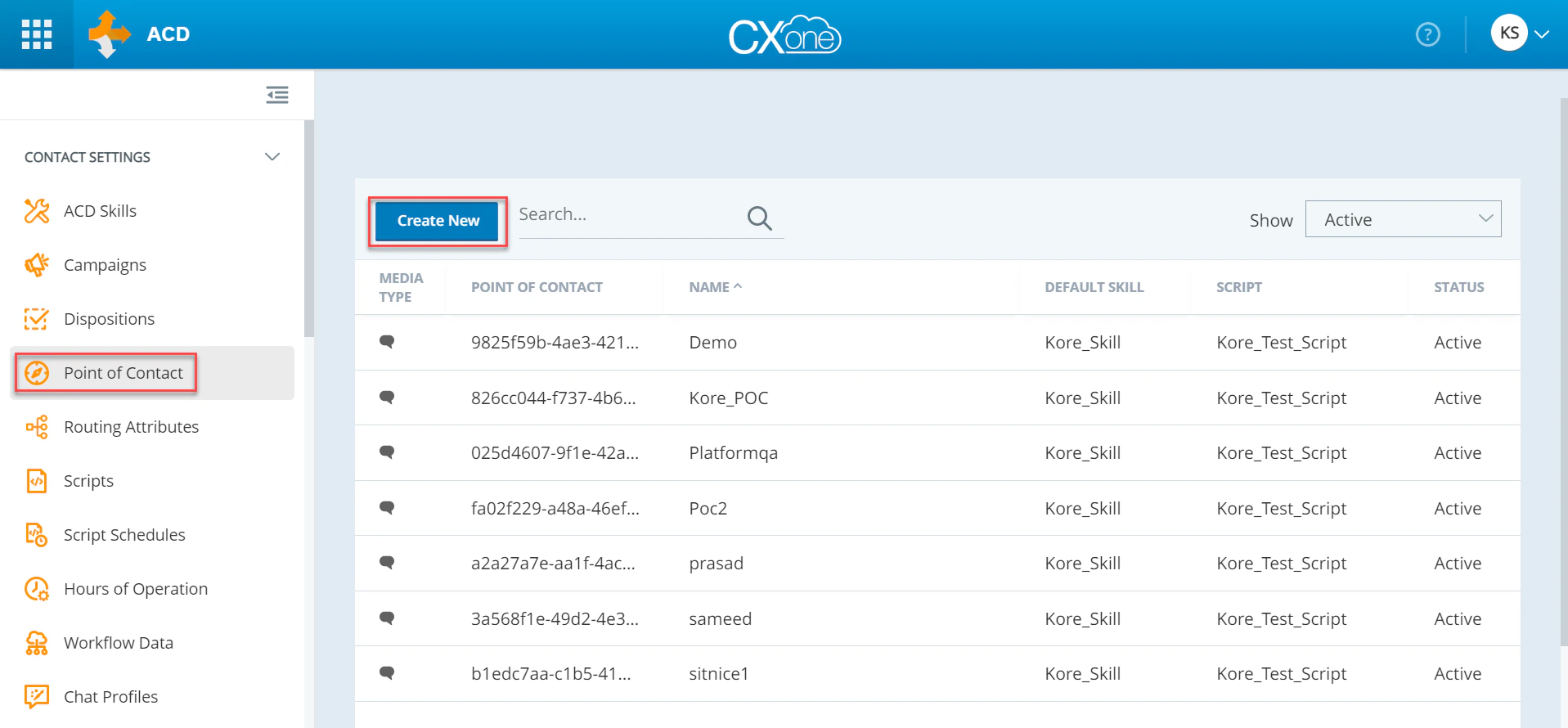Expand the user account chevron

tap(1543, 34)
